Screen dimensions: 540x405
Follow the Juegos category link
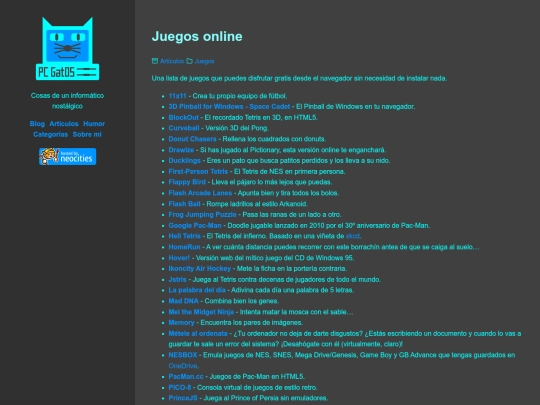pyautogui.click(x=205, y=61)
